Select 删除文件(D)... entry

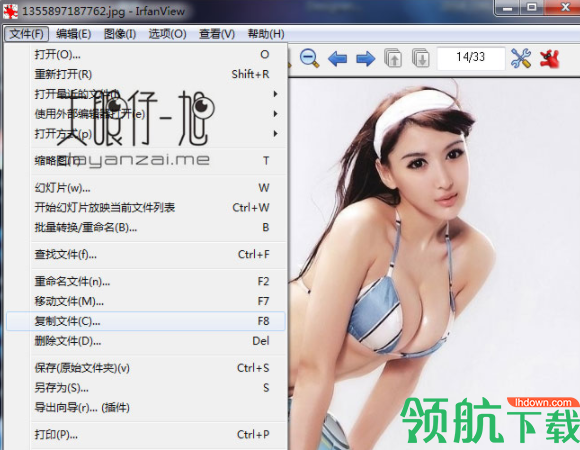click(x=146, y=341)
